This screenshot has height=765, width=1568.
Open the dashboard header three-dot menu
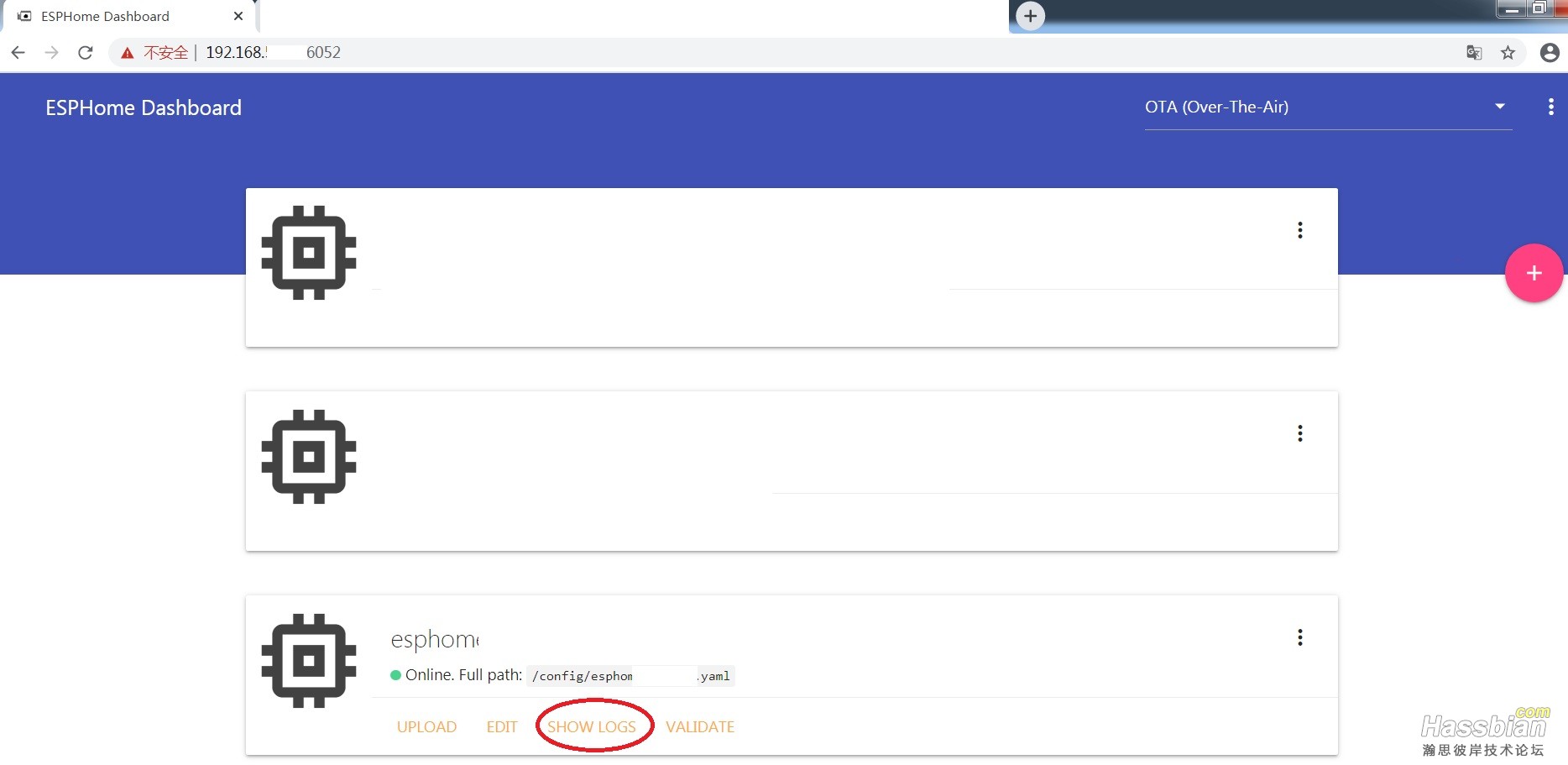(1550, 107)
